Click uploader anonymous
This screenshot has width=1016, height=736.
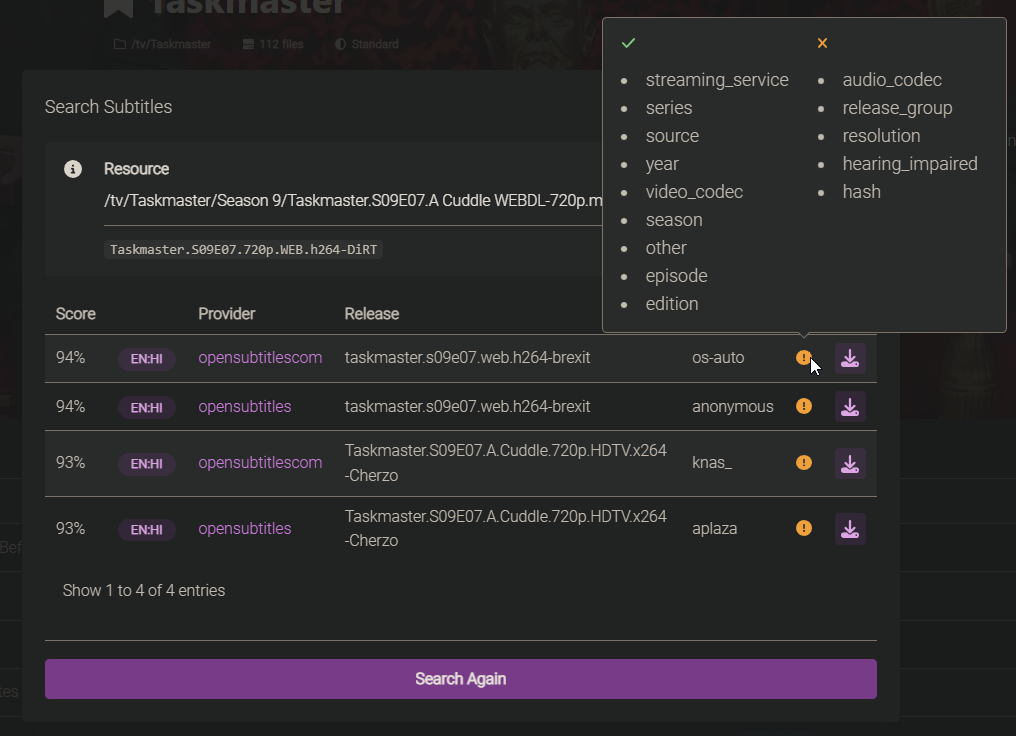[x=732, y=407]
